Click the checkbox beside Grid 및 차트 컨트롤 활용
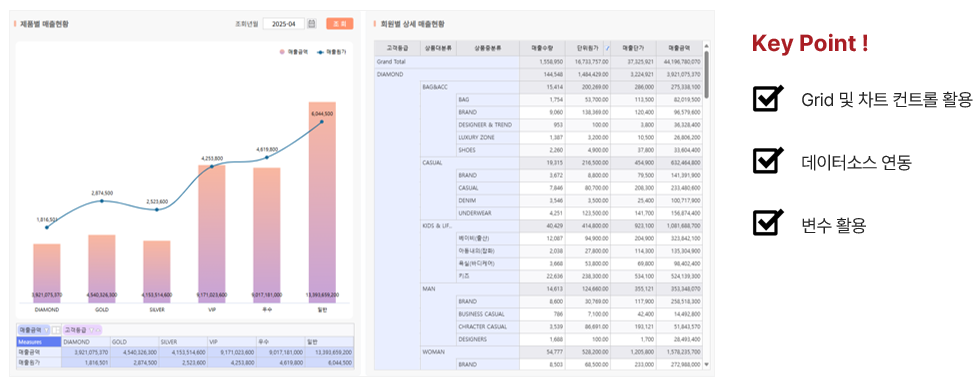Viewport: 980px width, 385px height. pos(768,98)
